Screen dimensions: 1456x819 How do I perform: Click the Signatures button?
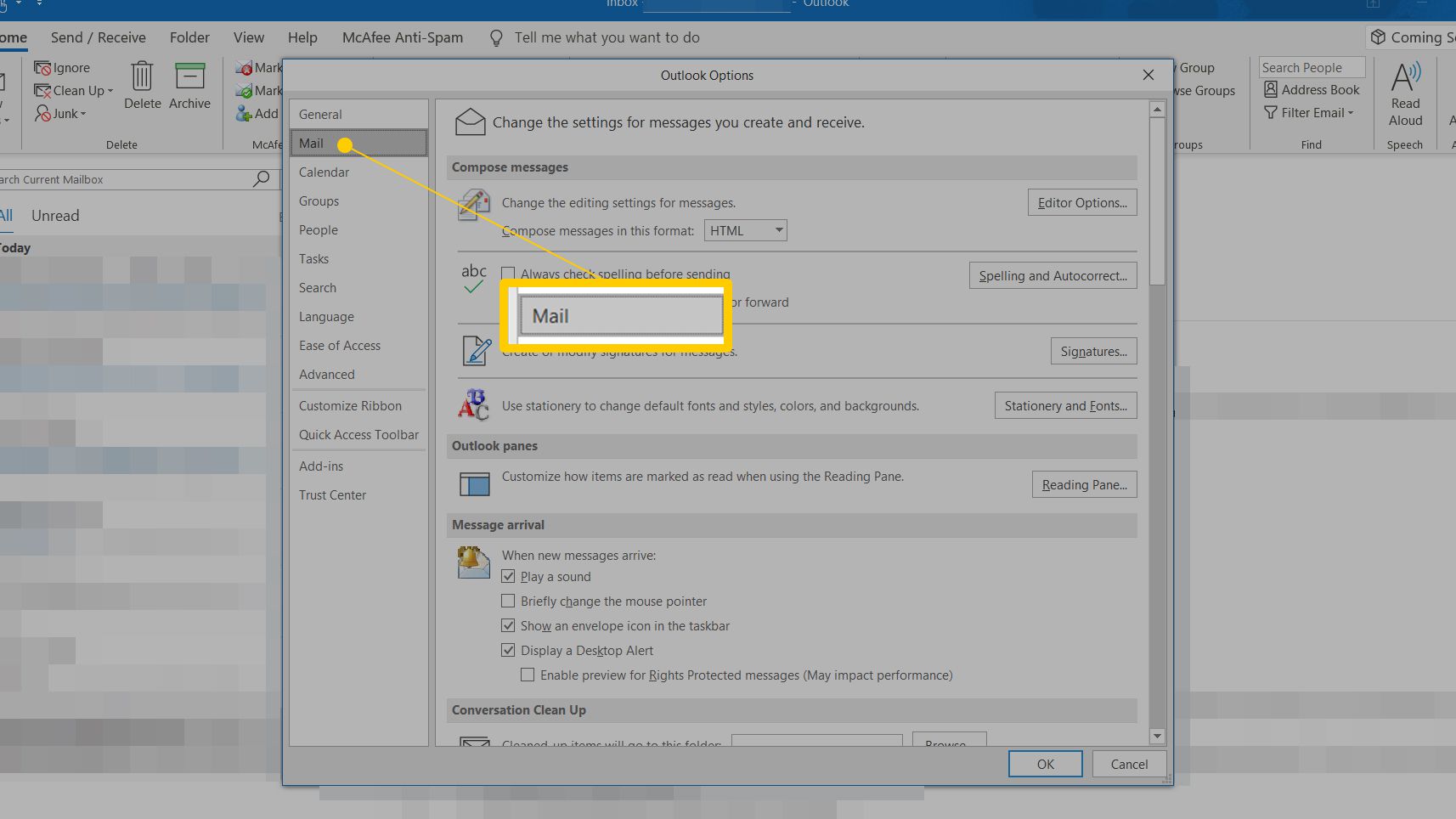(1093, 352)
